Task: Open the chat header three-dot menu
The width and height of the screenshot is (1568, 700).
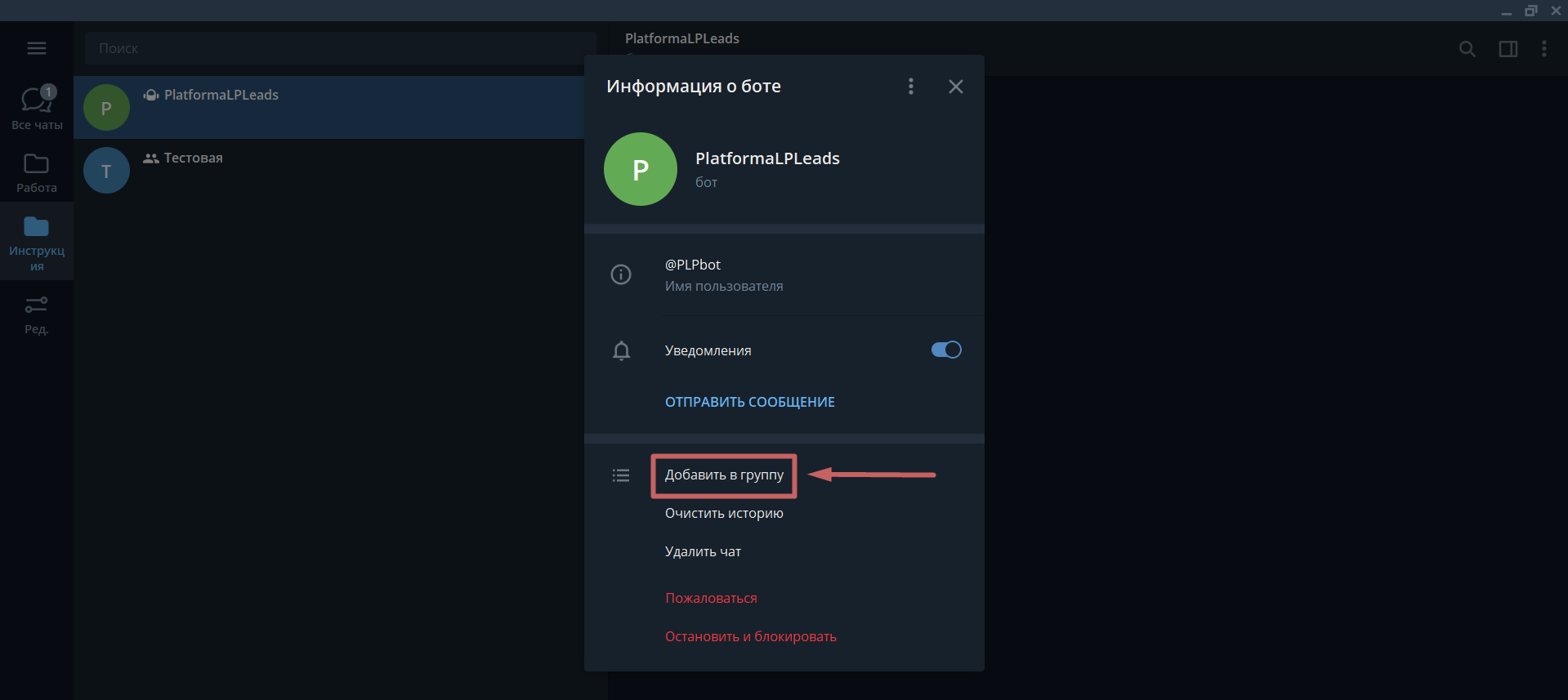Action: 1544,49
